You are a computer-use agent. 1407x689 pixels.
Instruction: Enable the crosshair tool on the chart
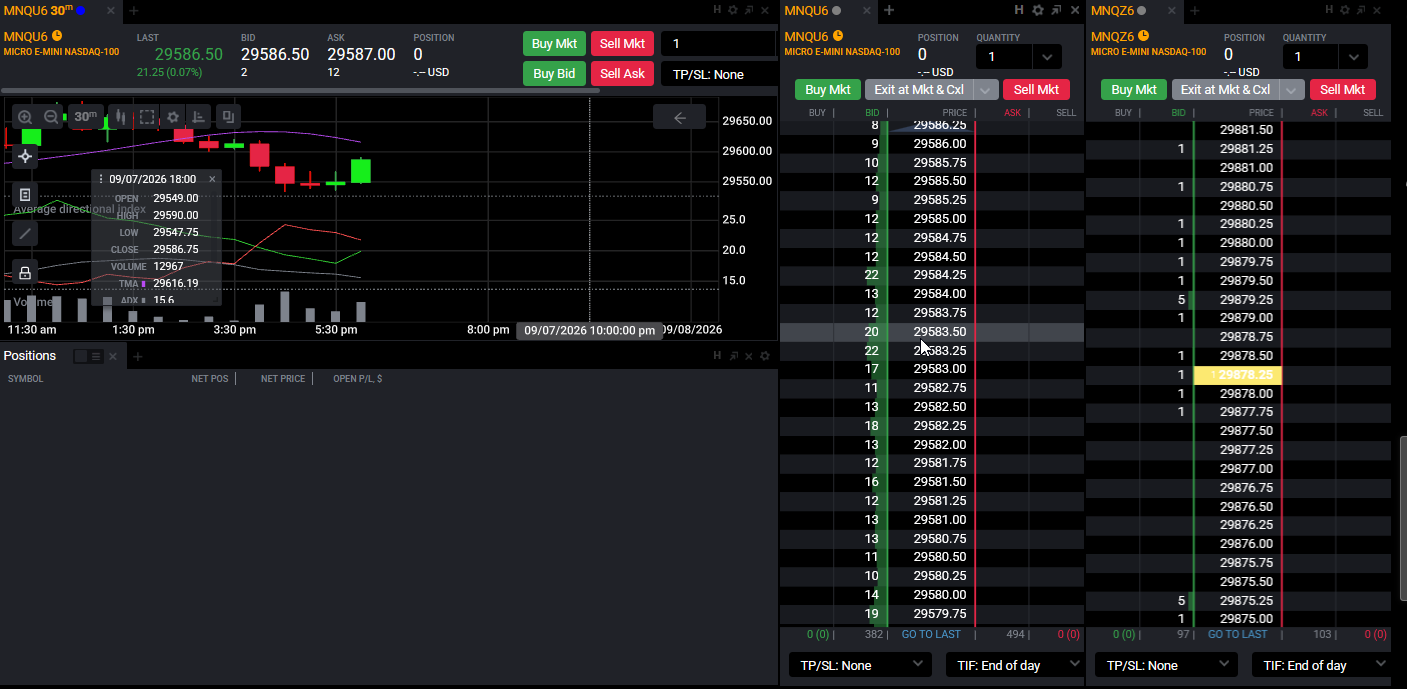(25, 156)
